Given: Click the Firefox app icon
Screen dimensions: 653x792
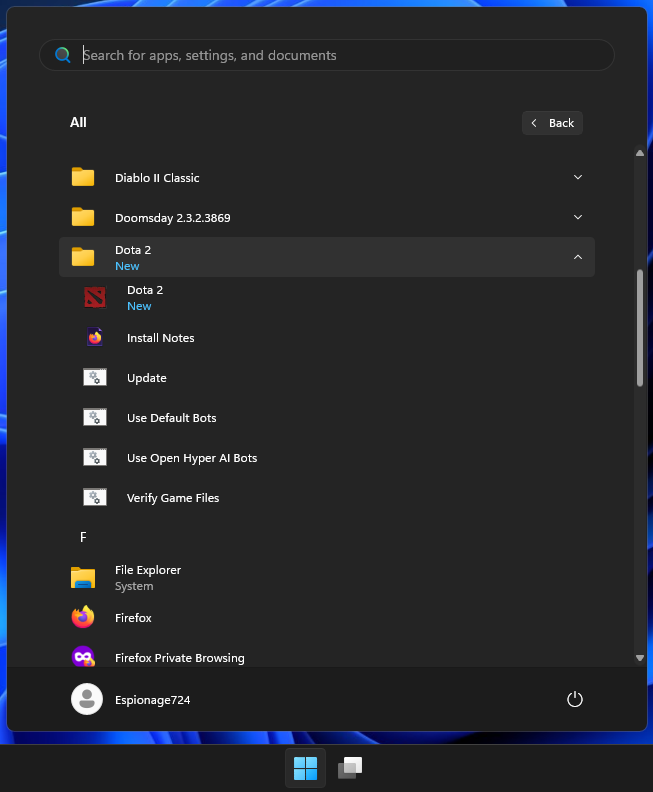Looking at the screenshot, I should point(83,618).
